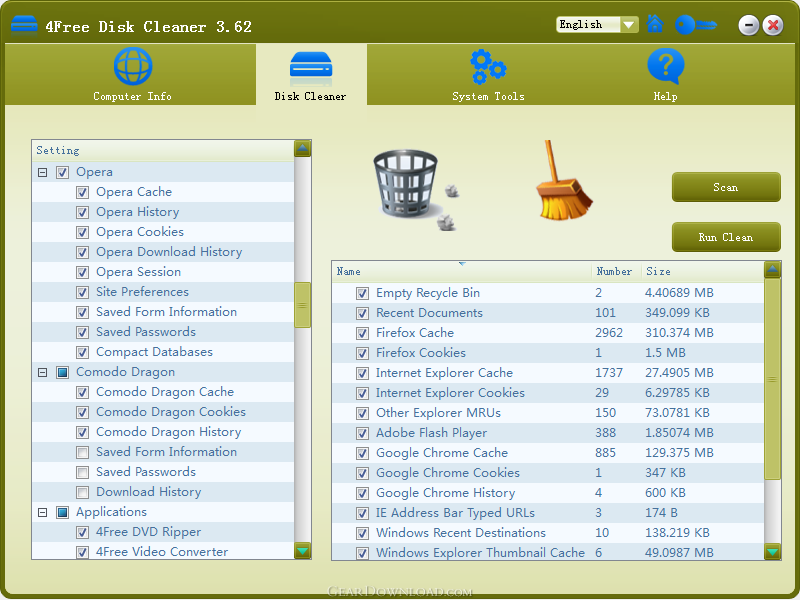Uncheck Opera Cache checkbox

click(82, 192)
